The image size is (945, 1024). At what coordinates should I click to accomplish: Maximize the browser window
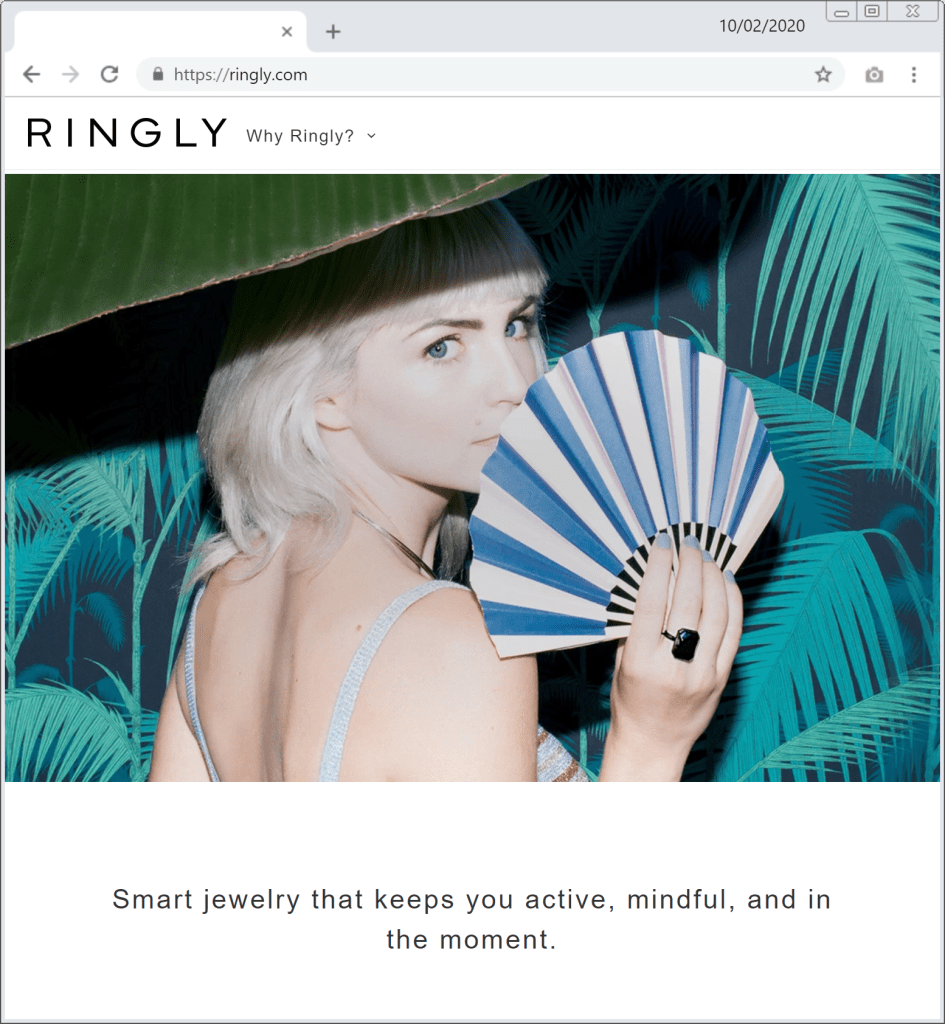point(872,11)
